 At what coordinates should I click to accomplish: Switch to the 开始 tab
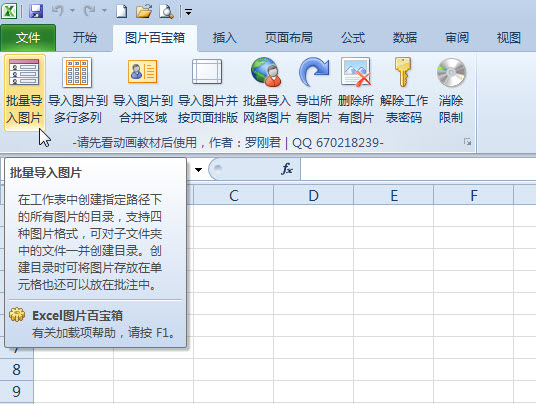[x=84, y=38]
